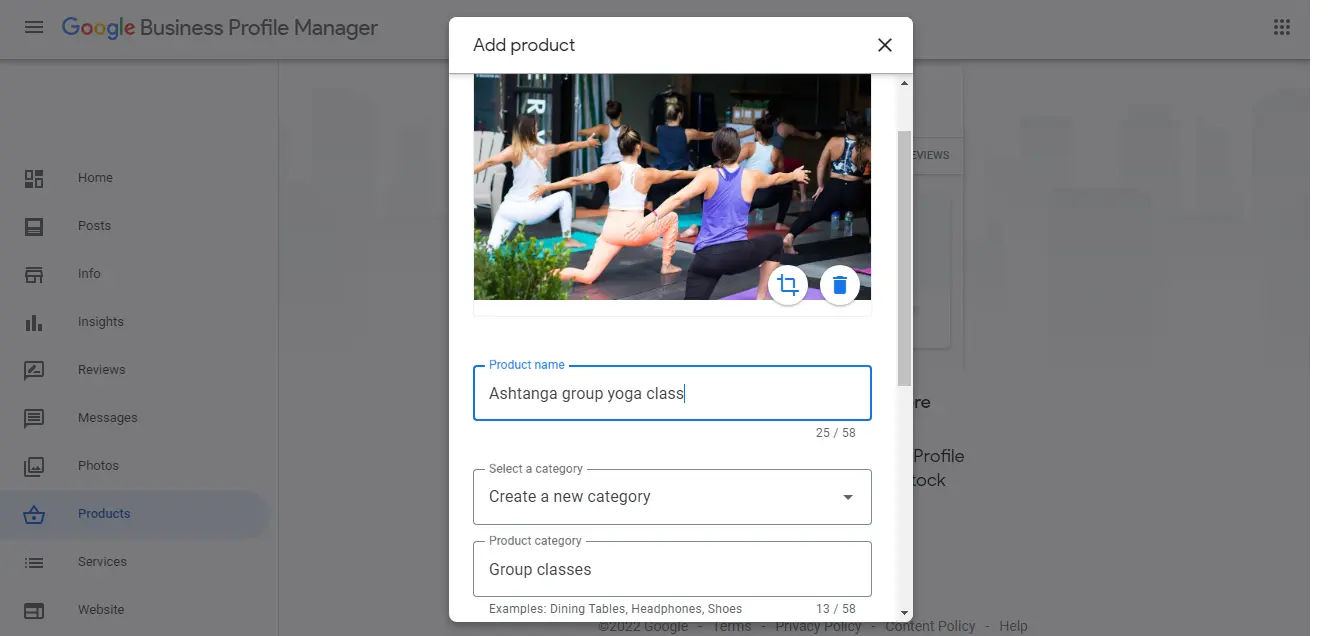The height and width of the screenshot is (636, 1344).
Task: Click the Product category input field
Action: click(x=672, y=570)
